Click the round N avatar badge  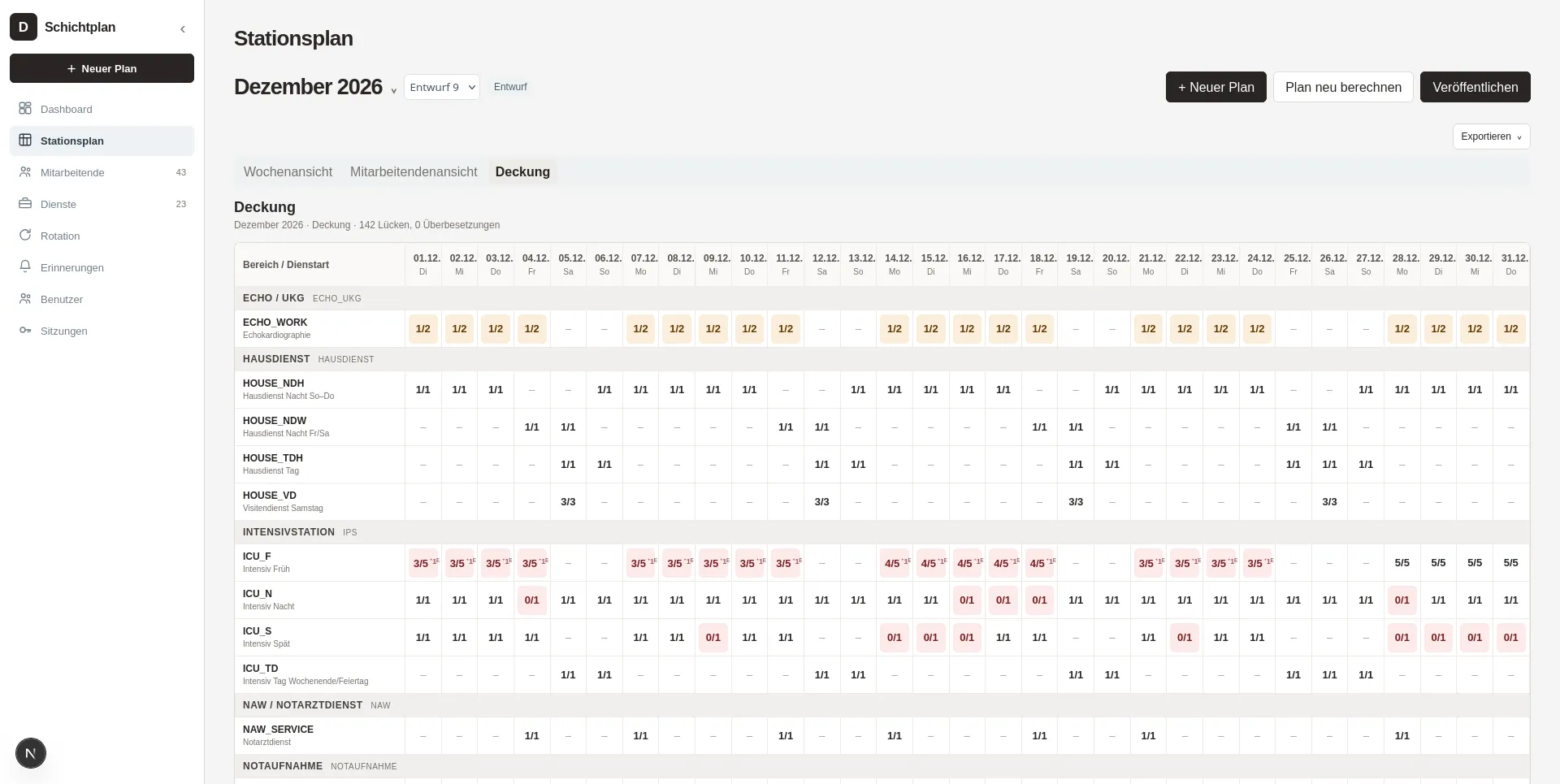tap(31, 753)
